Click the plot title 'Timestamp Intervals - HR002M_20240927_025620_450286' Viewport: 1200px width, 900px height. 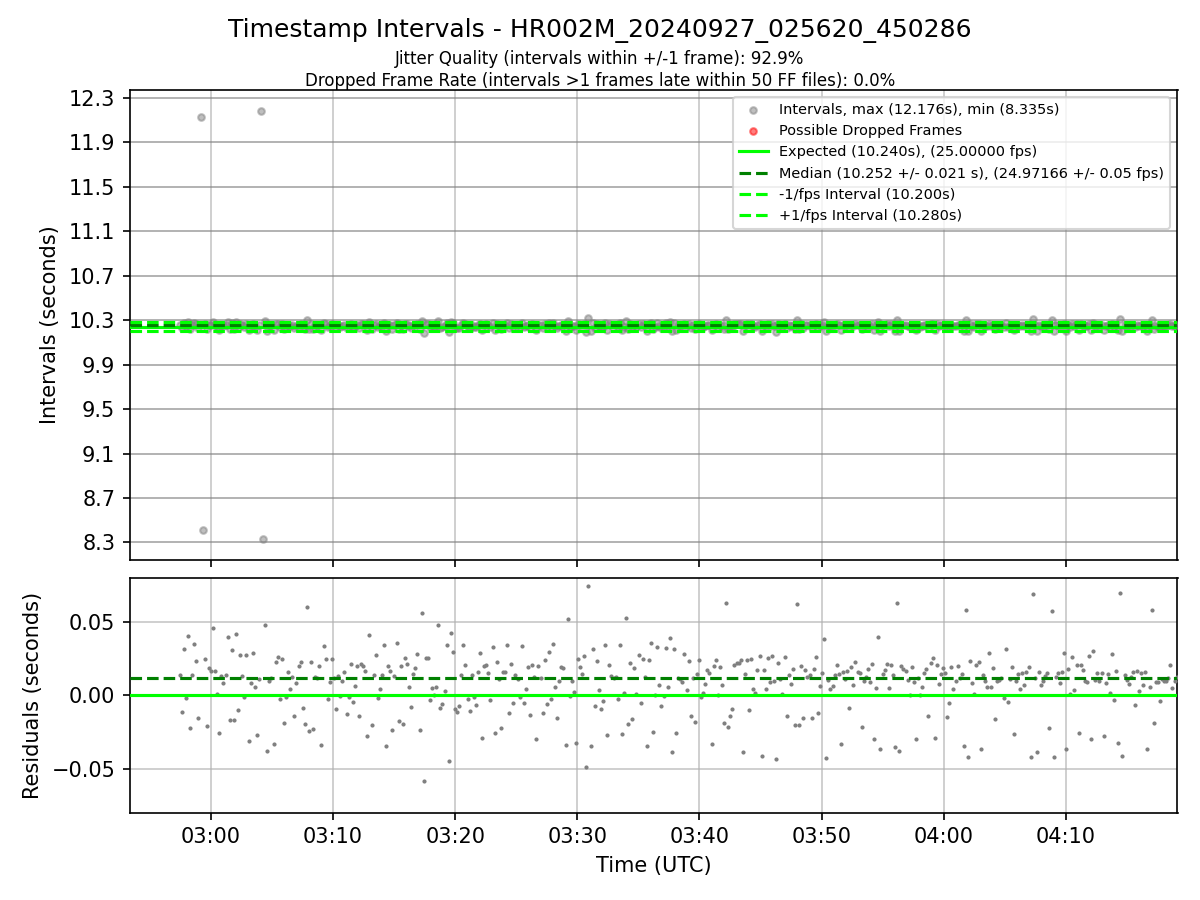tap(599, 29)
